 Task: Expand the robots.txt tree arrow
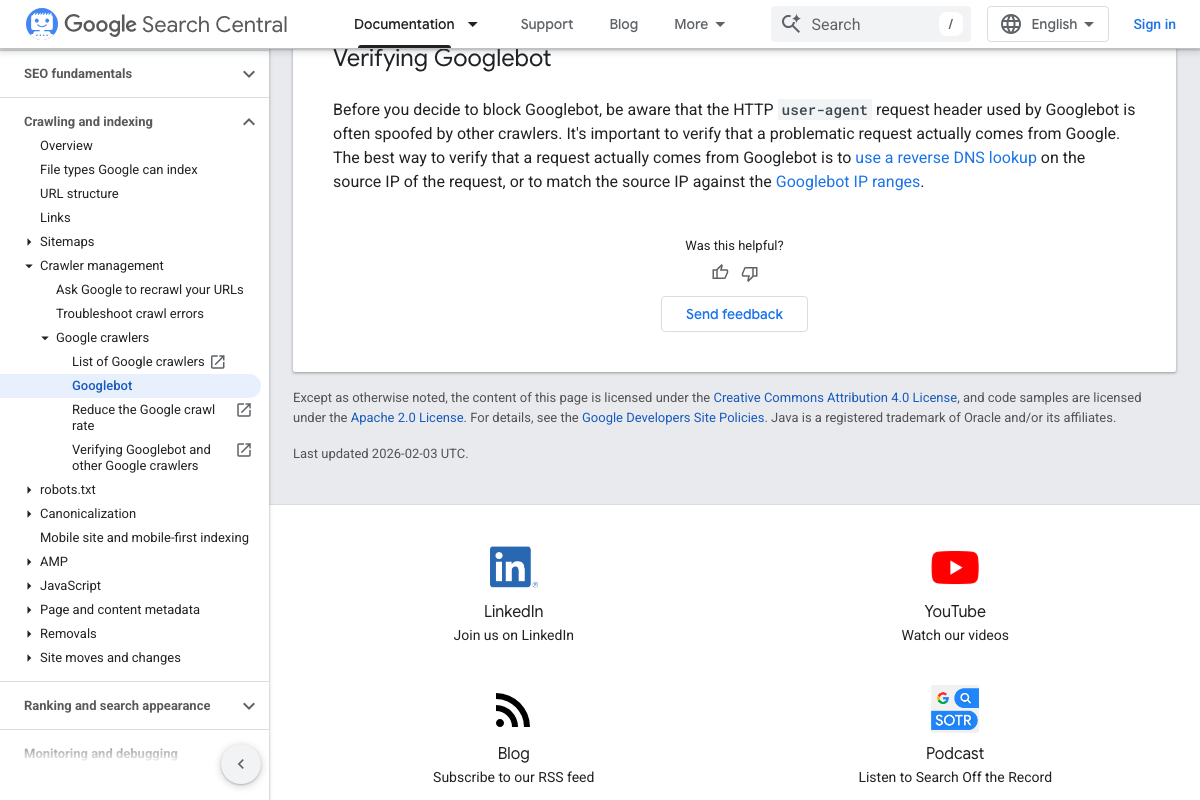click(x=29, y=490)
